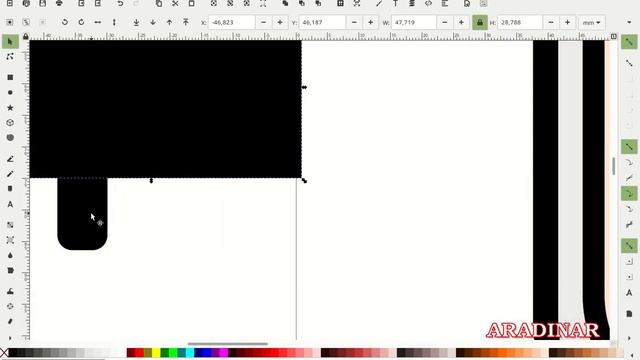Toggle the canvas guides lock at ruler corner

[26, 37]
